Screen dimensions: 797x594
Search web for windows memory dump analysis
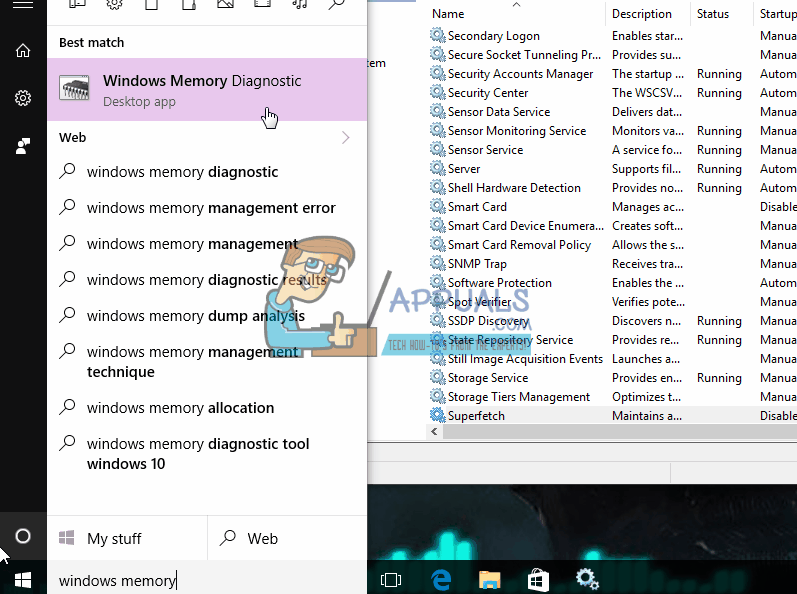[x=207, y=316]
